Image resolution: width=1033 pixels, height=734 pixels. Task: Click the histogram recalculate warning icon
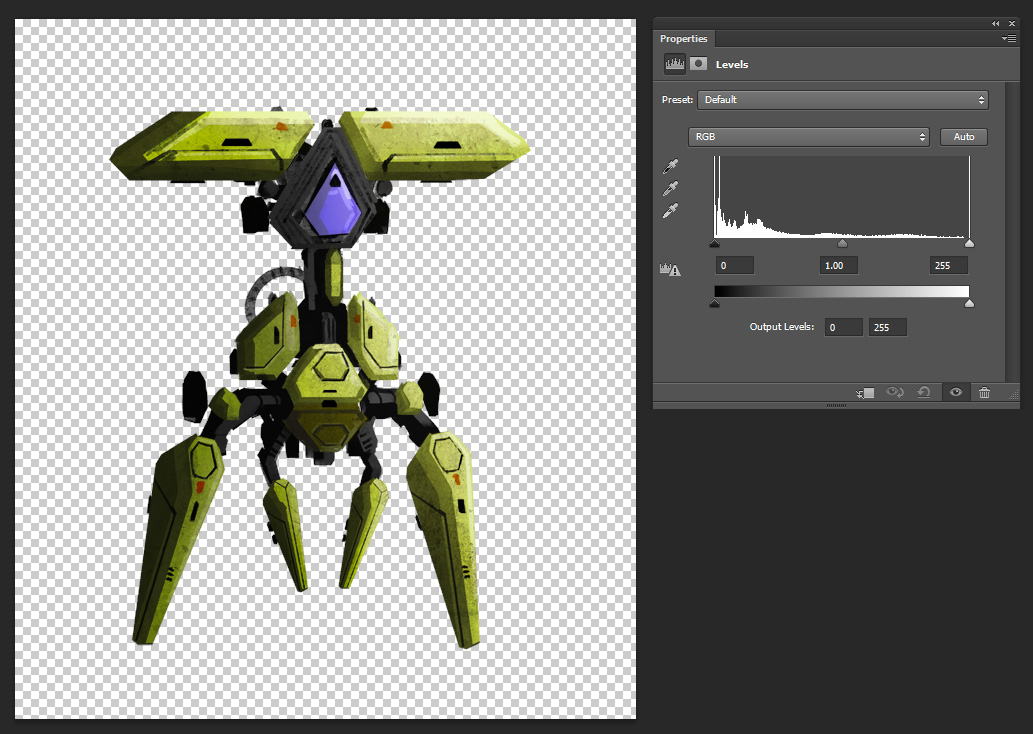click(x=670, y=269)
